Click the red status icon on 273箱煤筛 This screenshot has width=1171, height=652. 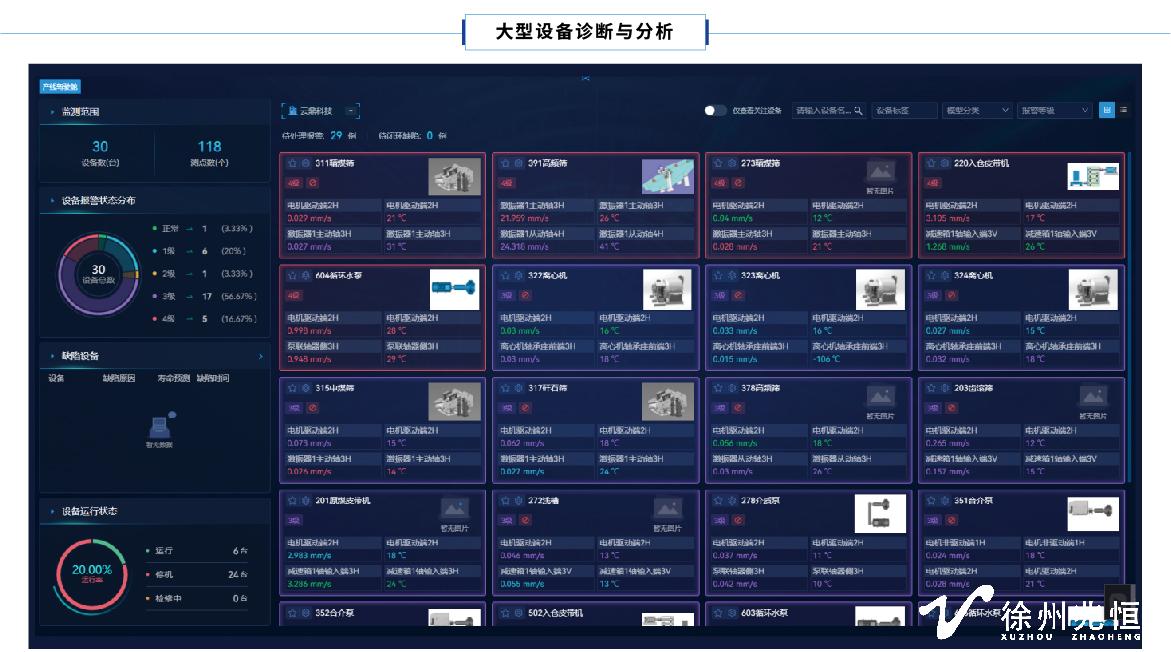[x=738, y=183]
